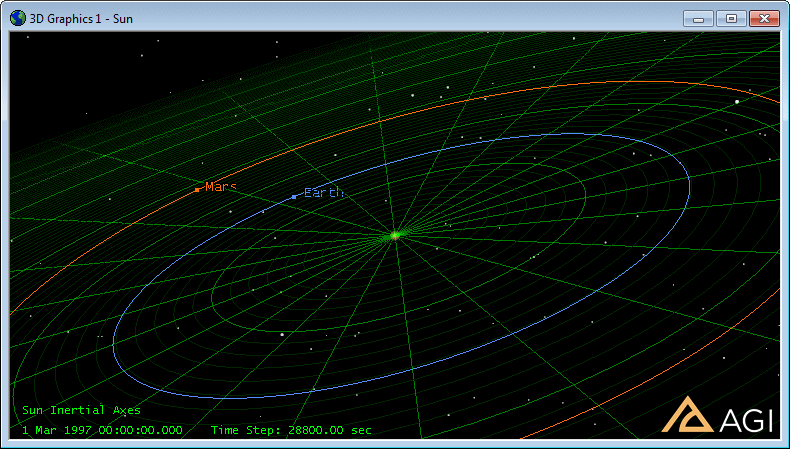
Task: Select the blue Earth marker dot
Action: point(293,197)
